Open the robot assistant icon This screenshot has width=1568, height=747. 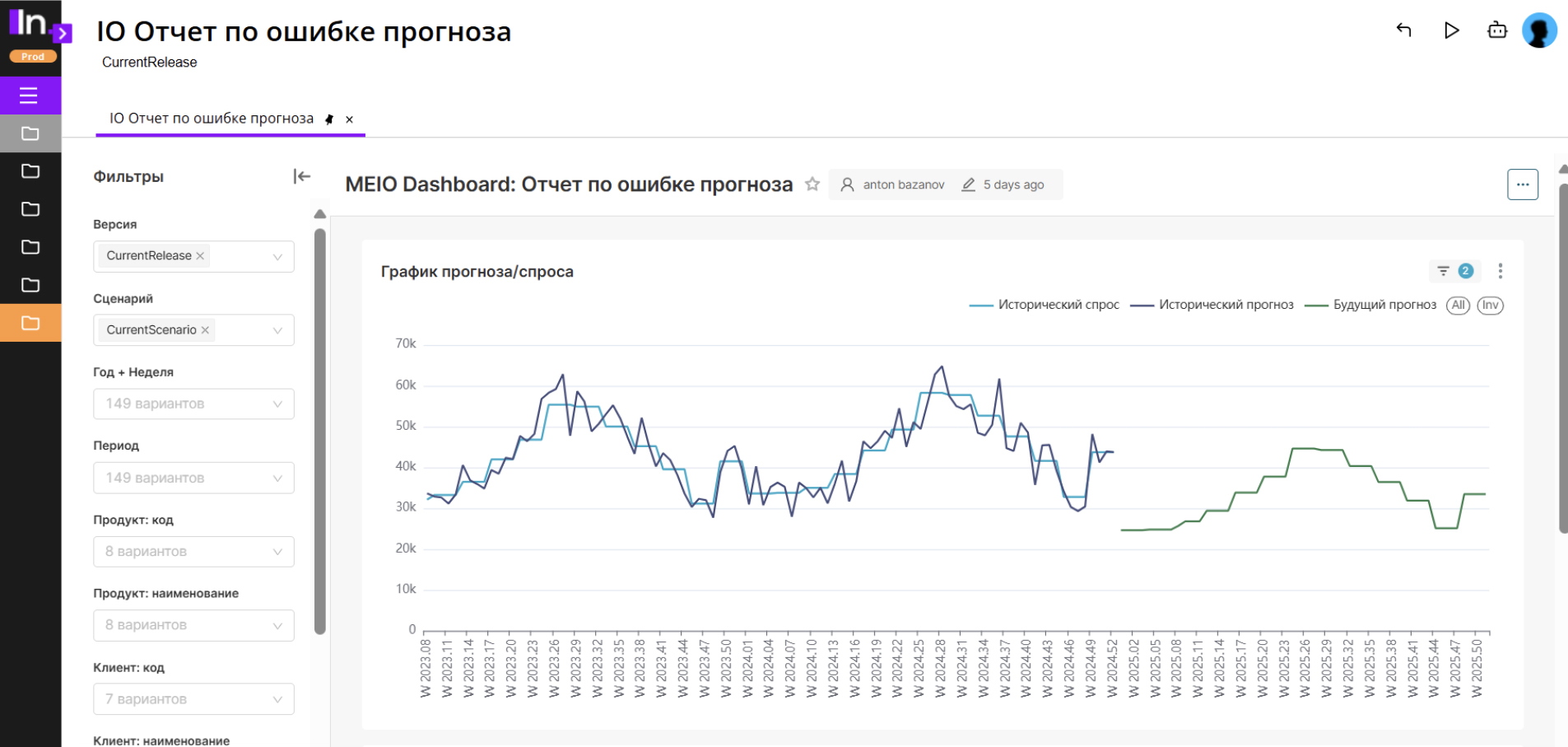[x=1497, y=30]
